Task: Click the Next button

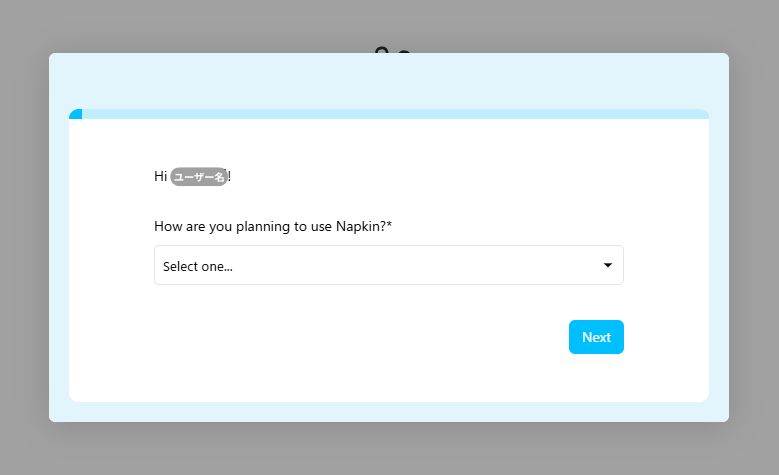Action: tap(596, 337)
